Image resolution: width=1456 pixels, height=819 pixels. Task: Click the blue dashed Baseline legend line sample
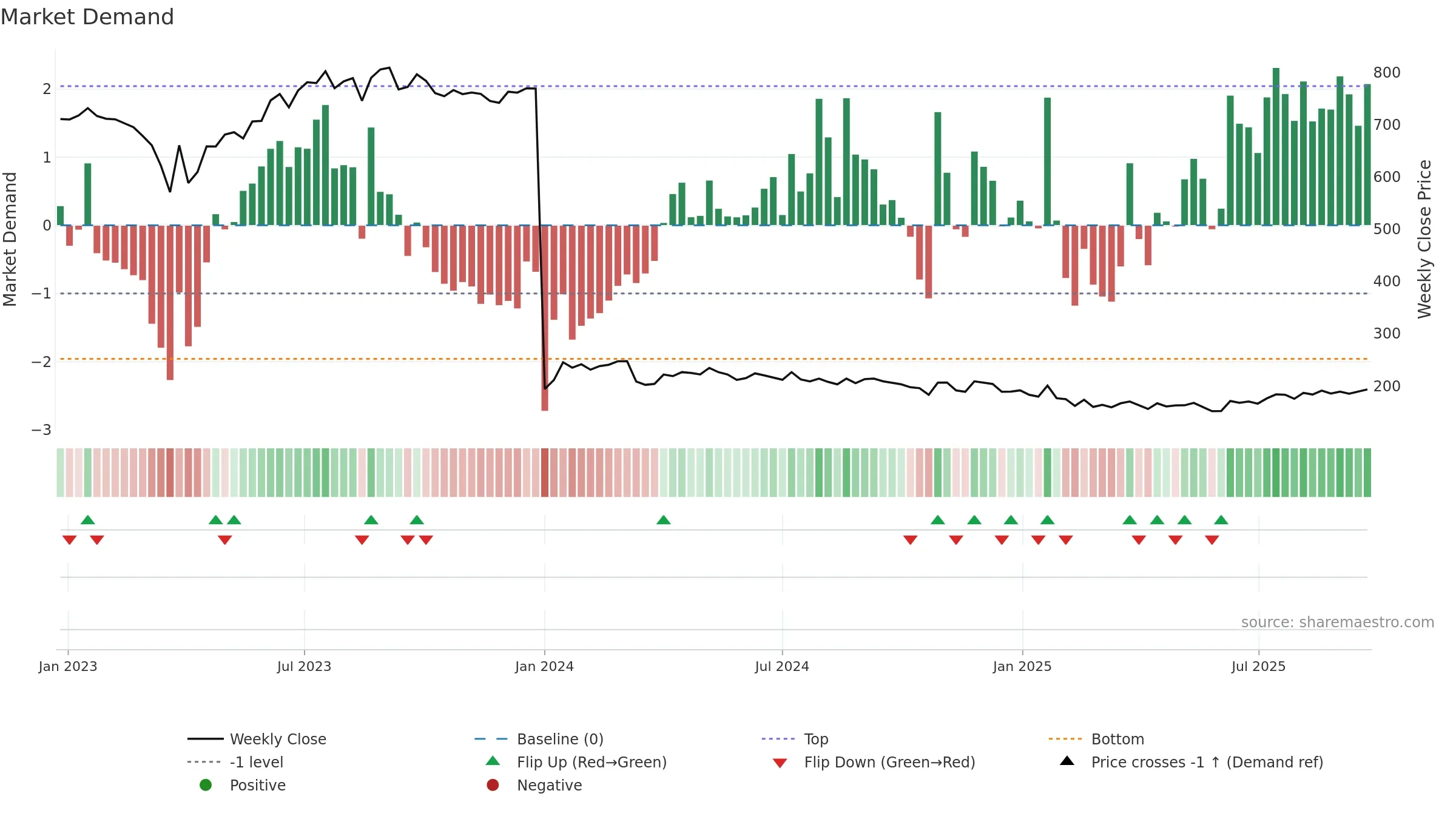tap(491, 739)
